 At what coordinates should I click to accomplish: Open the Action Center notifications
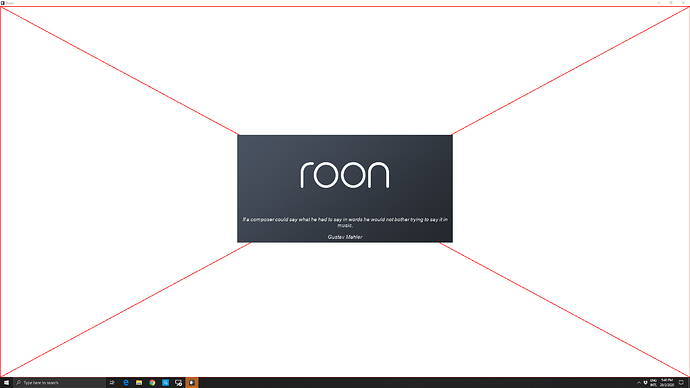[x=682, y=383]
